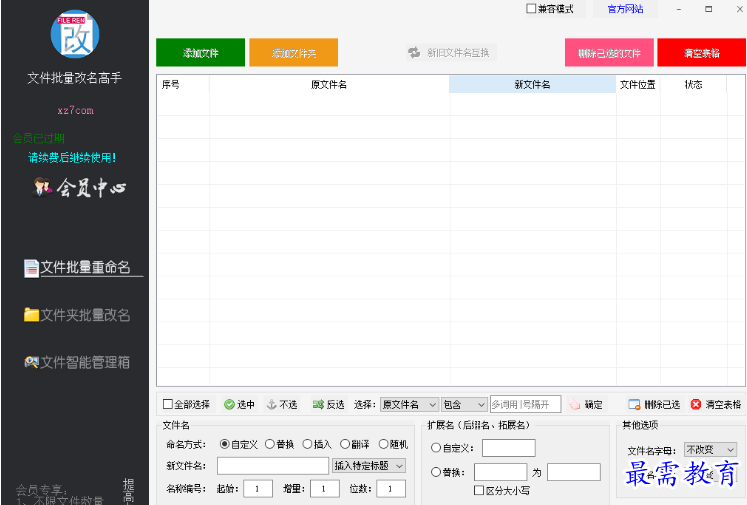Focus the extension replace source field
The width and height of the screenshot is (747, 505).
(x=500, y=472)
